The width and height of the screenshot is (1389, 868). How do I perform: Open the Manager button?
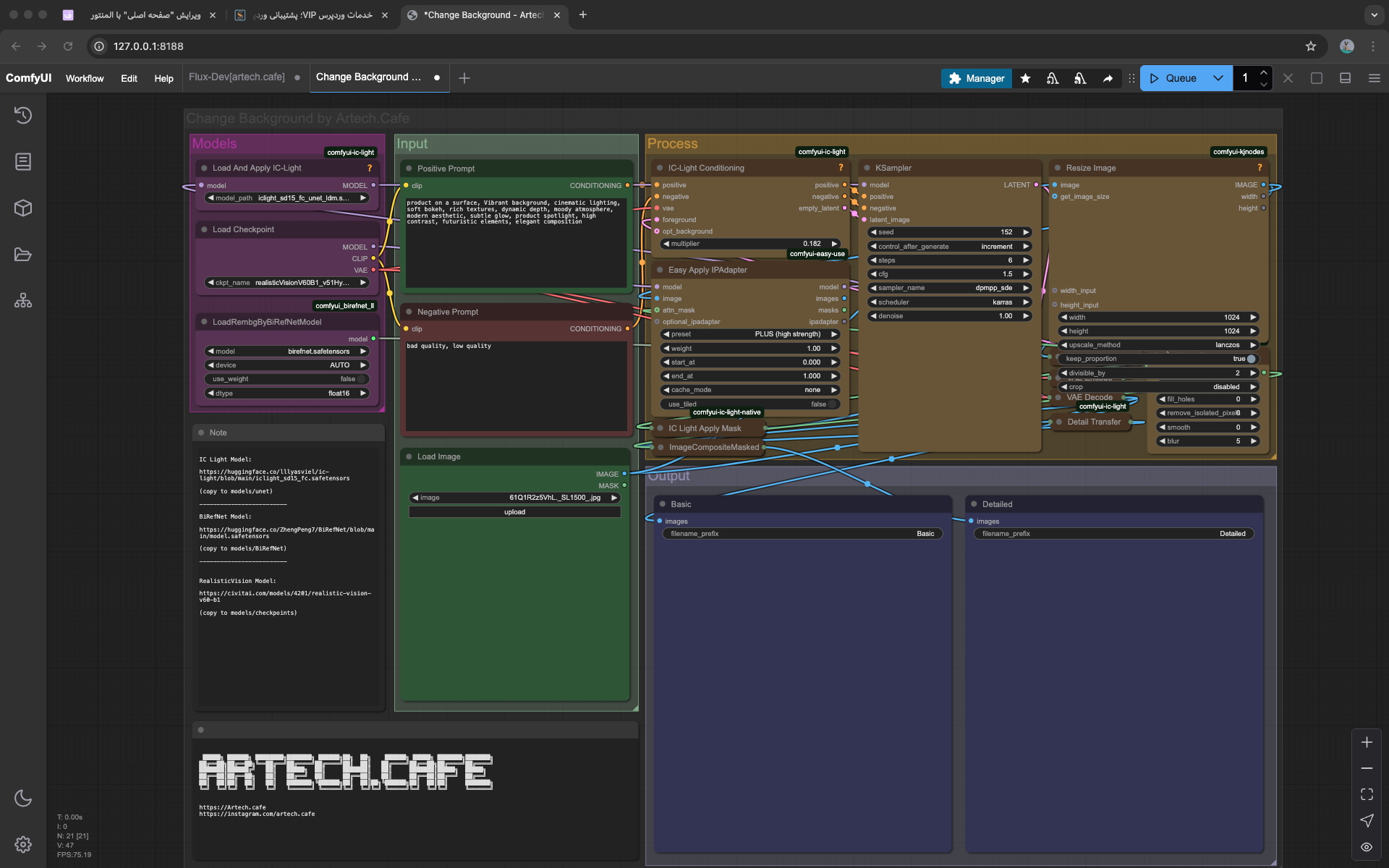pyautogui.click(x=976, y=78)
